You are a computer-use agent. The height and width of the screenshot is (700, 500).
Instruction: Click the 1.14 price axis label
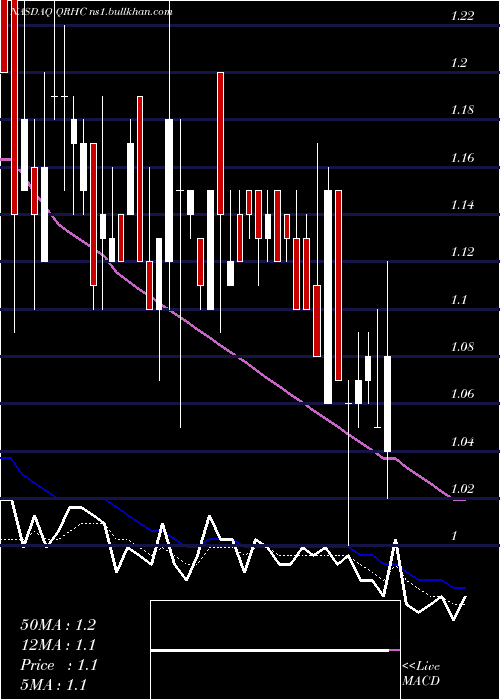[462, 205]
